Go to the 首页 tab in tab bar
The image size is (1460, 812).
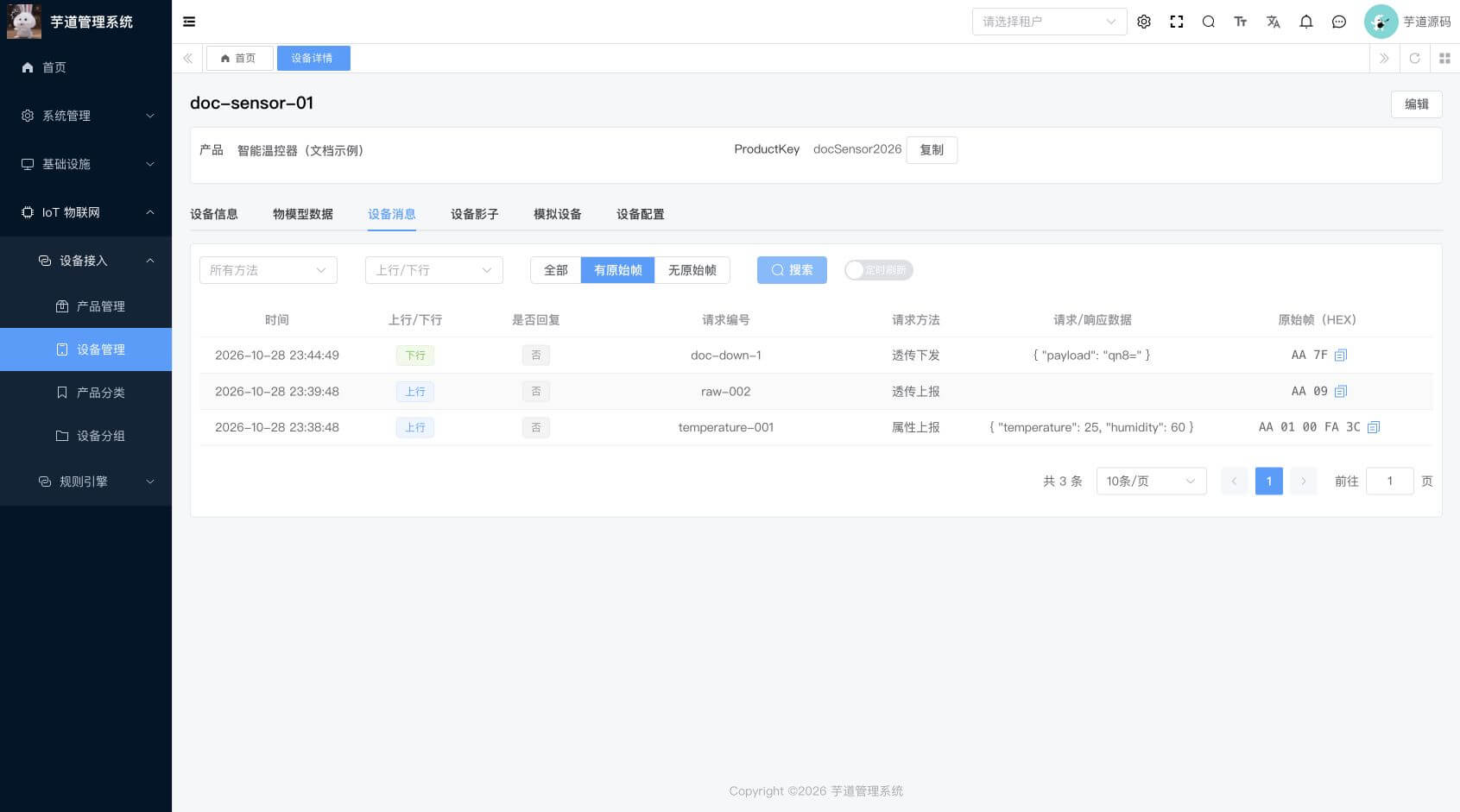(x=239, y=58)
